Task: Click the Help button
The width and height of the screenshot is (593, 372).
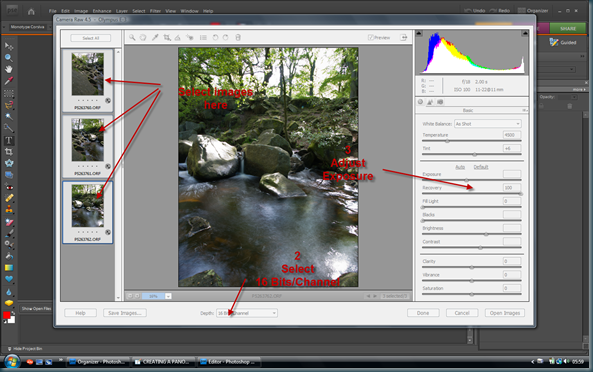Action: (x=80, y=313)
